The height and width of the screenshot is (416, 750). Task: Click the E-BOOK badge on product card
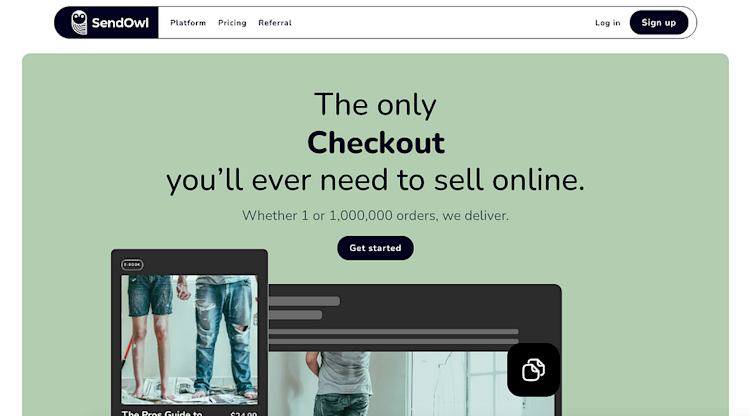(132, 264)
